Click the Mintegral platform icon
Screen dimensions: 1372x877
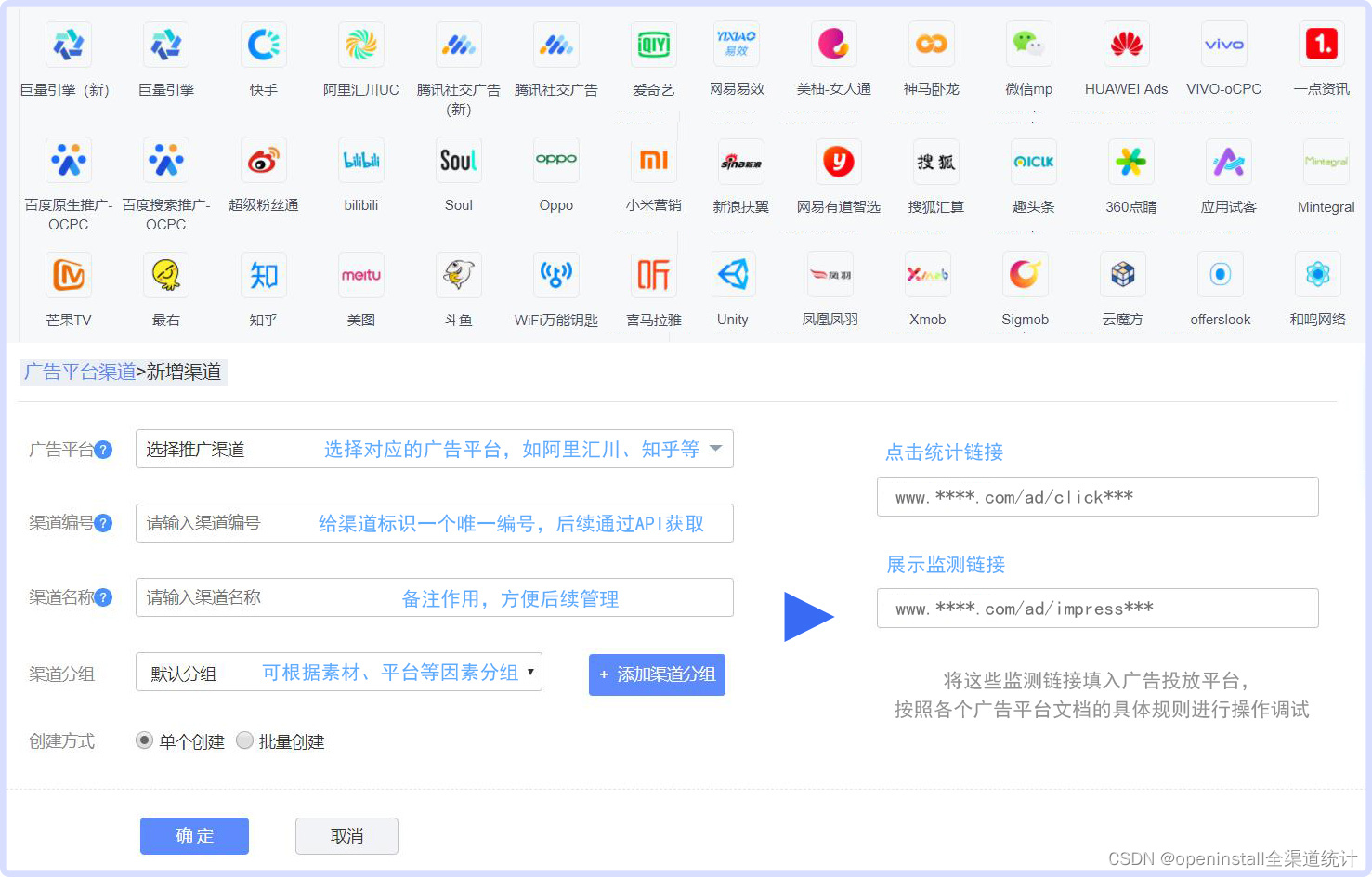click(x=1326, y=162)
